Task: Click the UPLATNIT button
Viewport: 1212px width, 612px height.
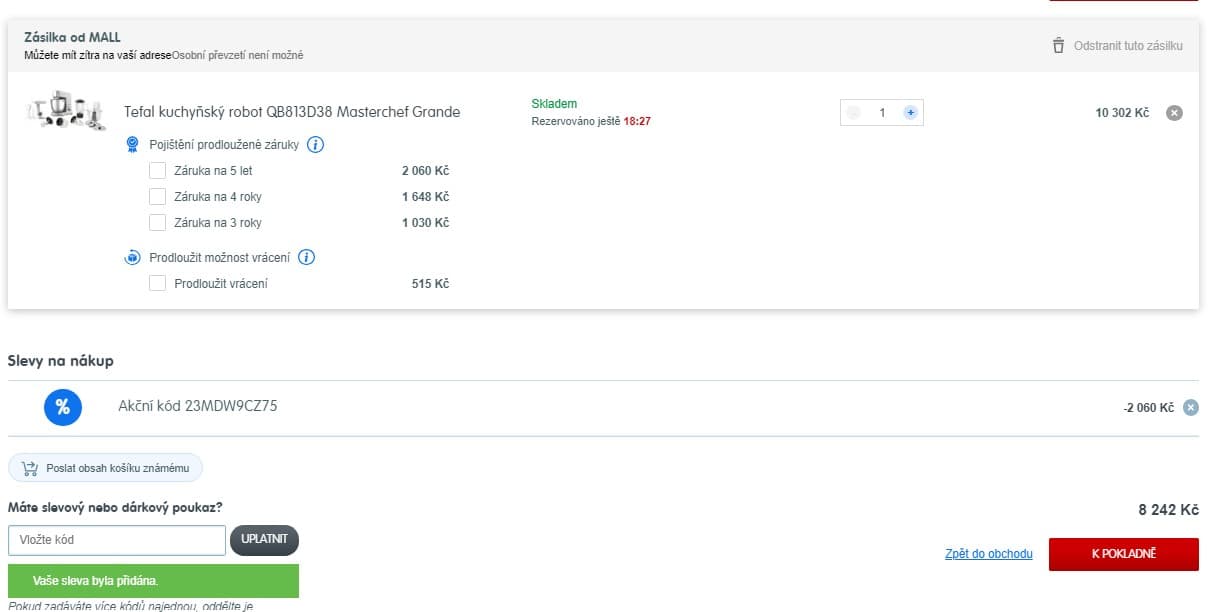Action: 264,540
